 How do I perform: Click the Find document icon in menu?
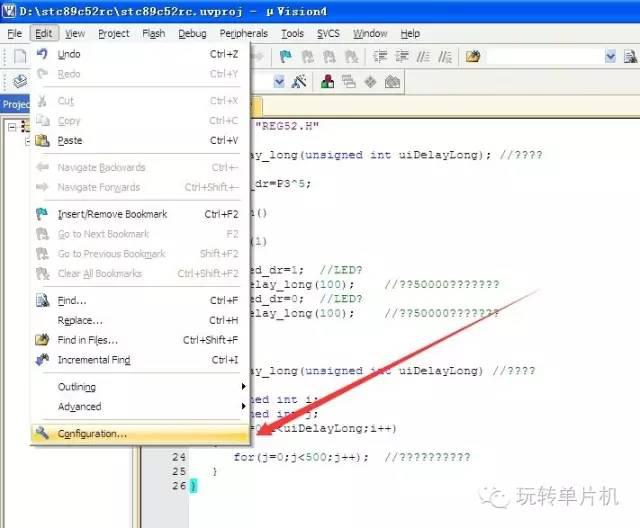click(x=42, y=301)
